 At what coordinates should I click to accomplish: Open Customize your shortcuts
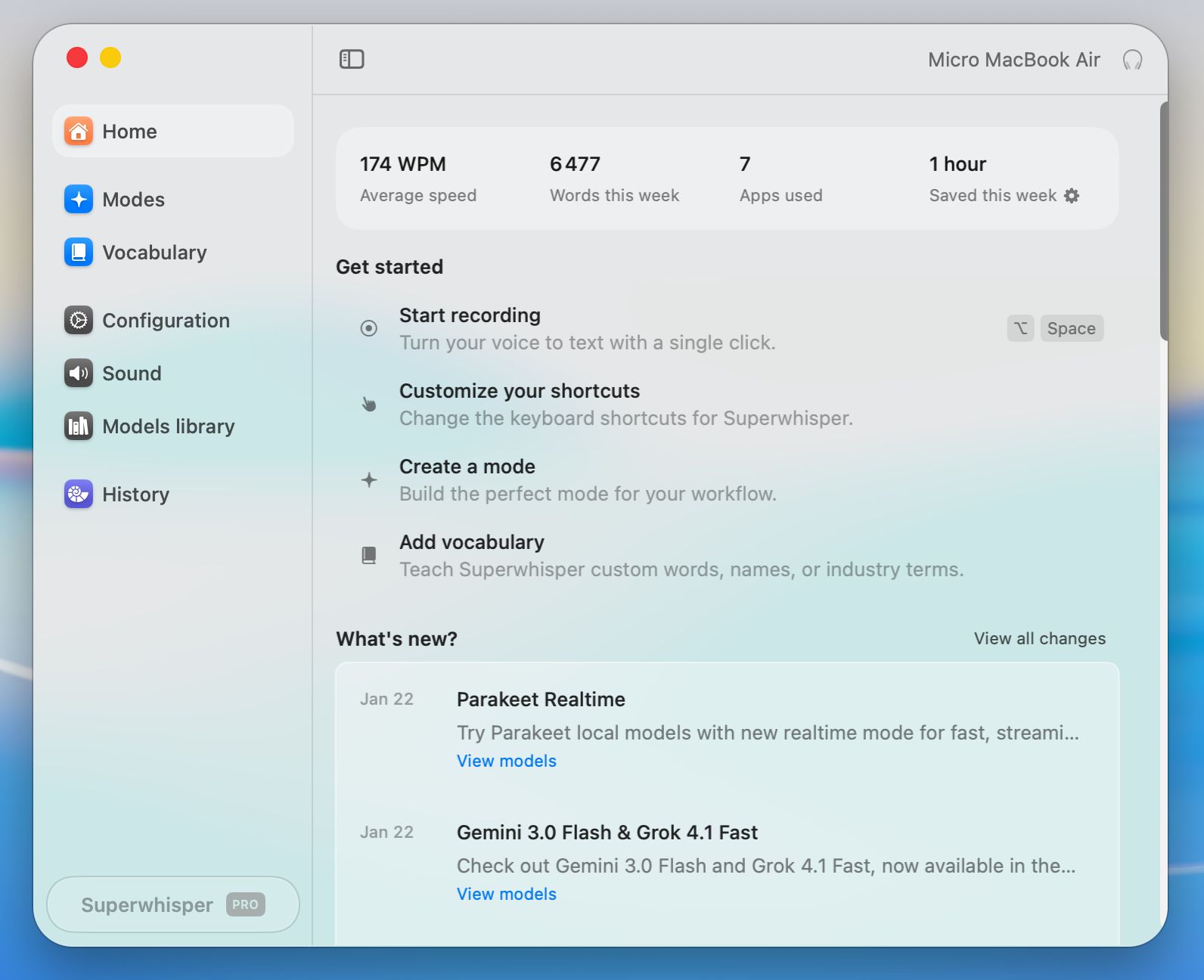[519, 391]
